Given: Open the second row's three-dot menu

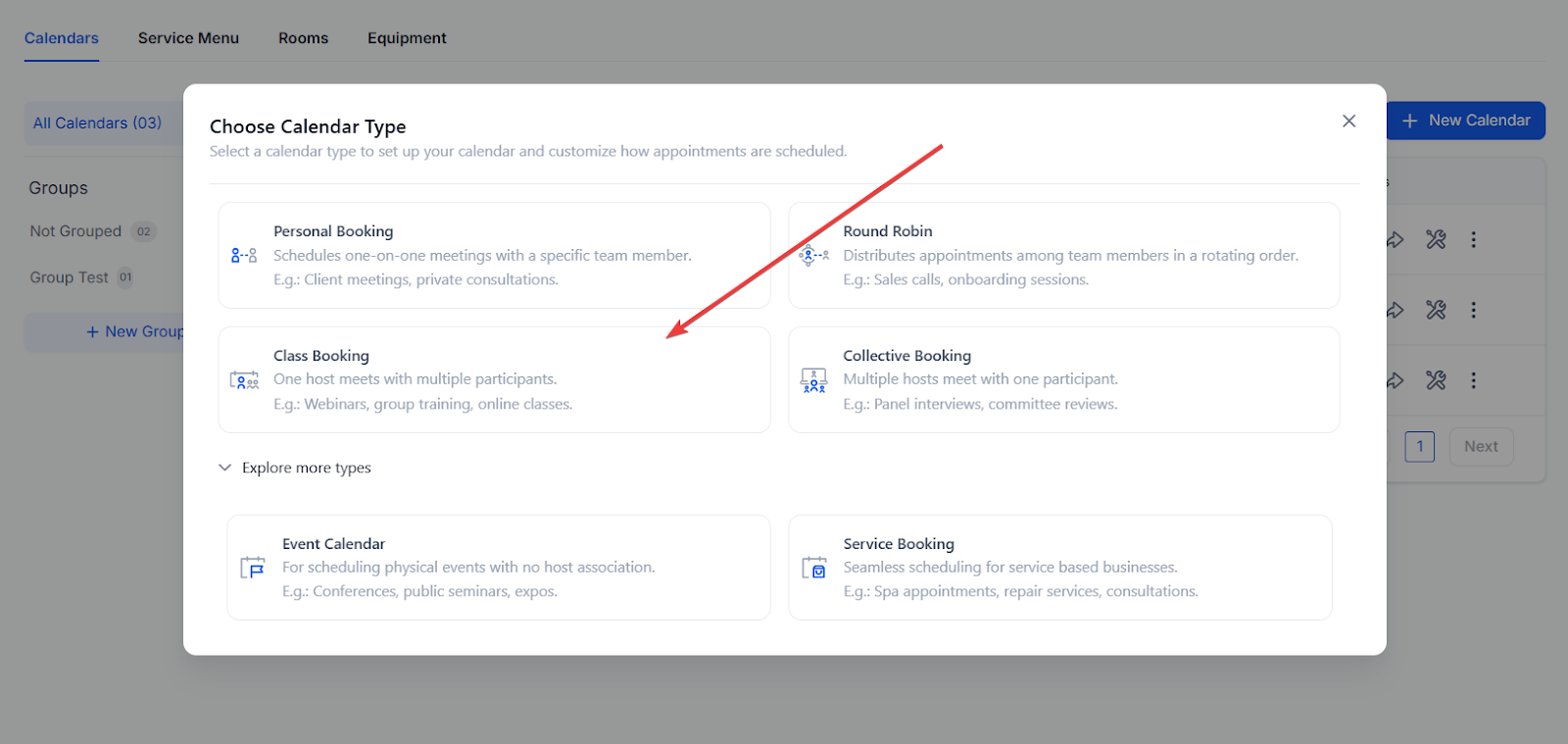Looking at the screenshot, I should [1473, 310].
